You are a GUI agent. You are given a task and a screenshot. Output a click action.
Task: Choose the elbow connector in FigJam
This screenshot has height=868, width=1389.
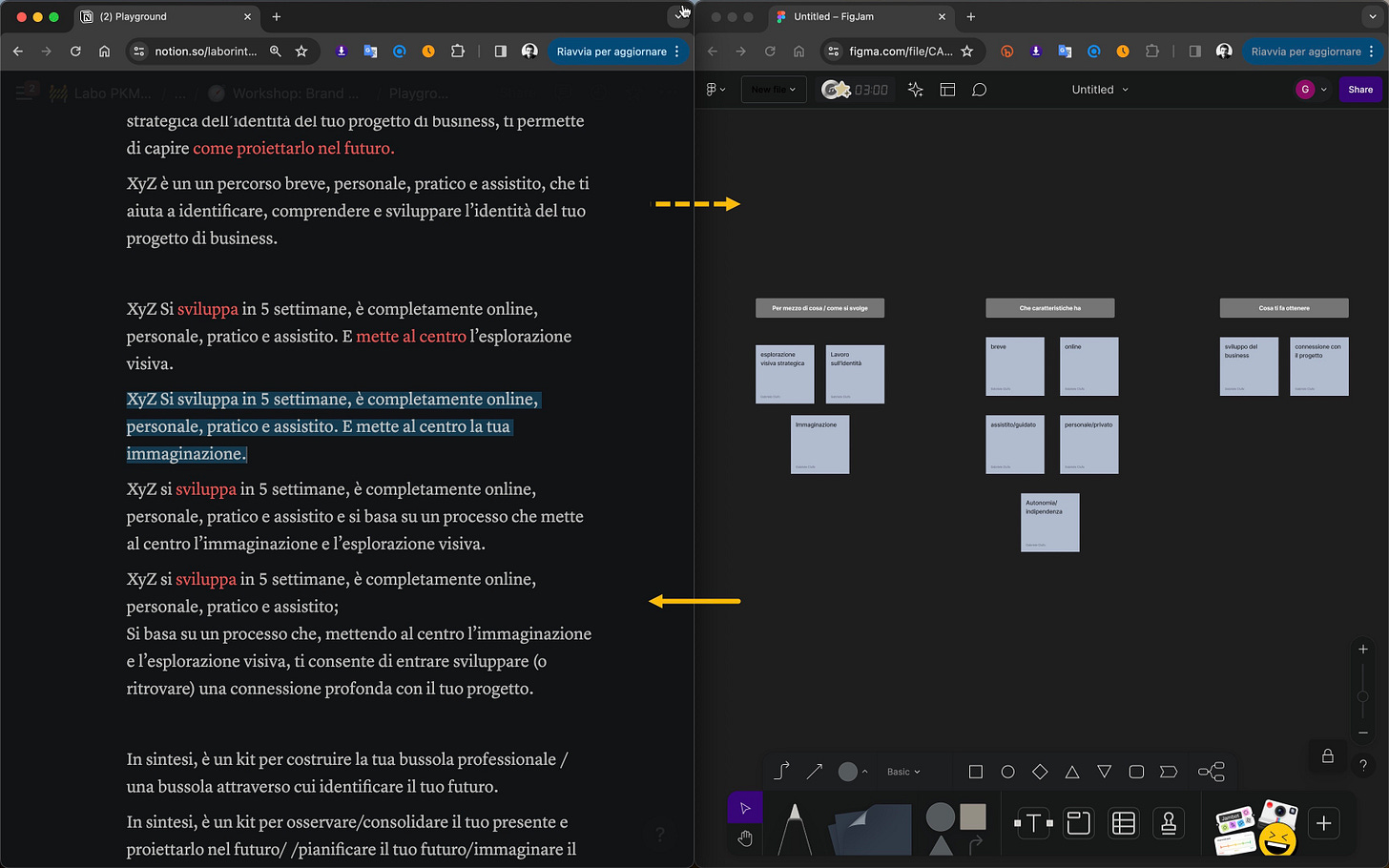coord(781,771)
